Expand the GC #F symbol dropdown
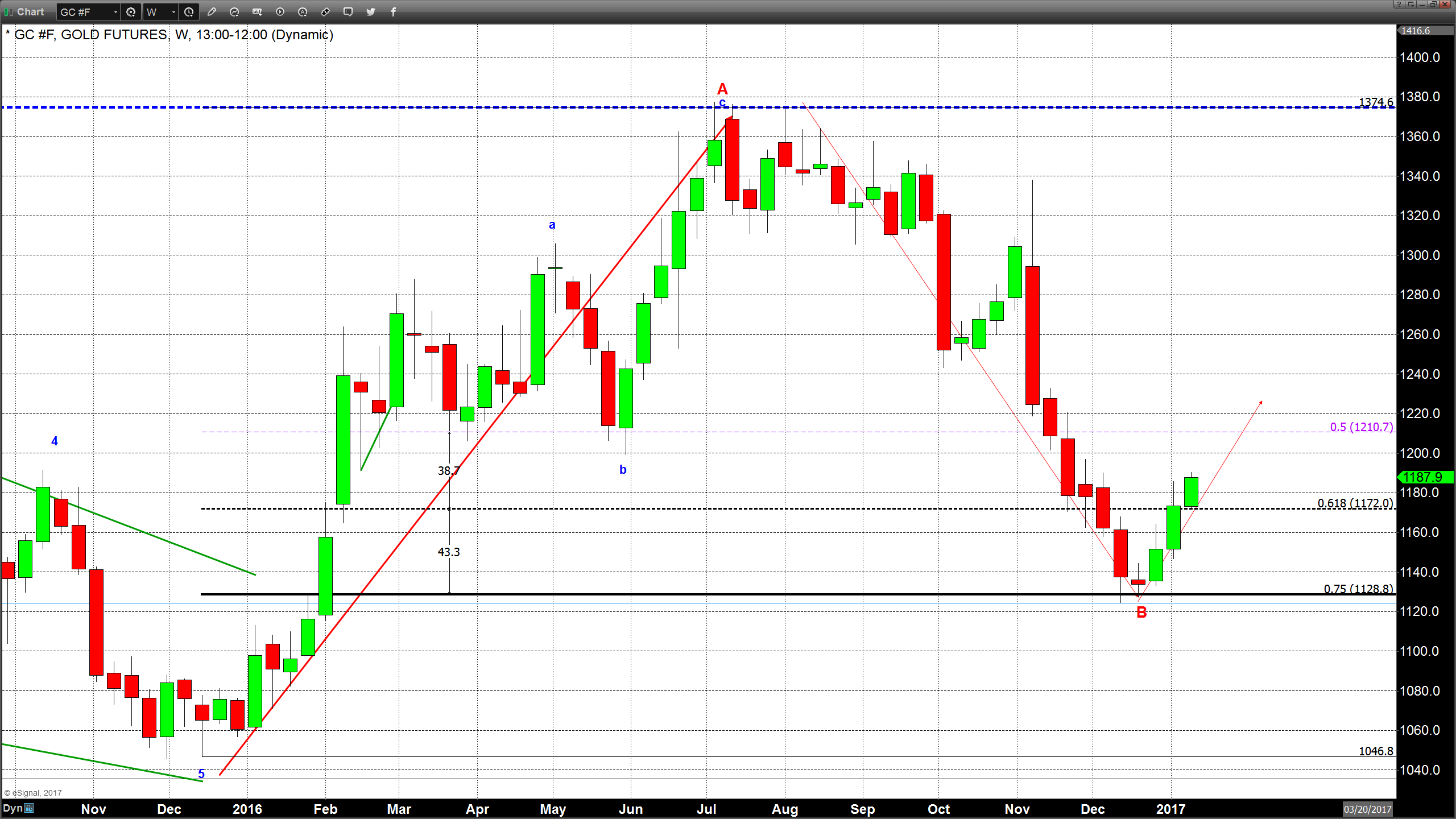The height and width of the screenshot is (819, 1456). (x=115, y=12)
